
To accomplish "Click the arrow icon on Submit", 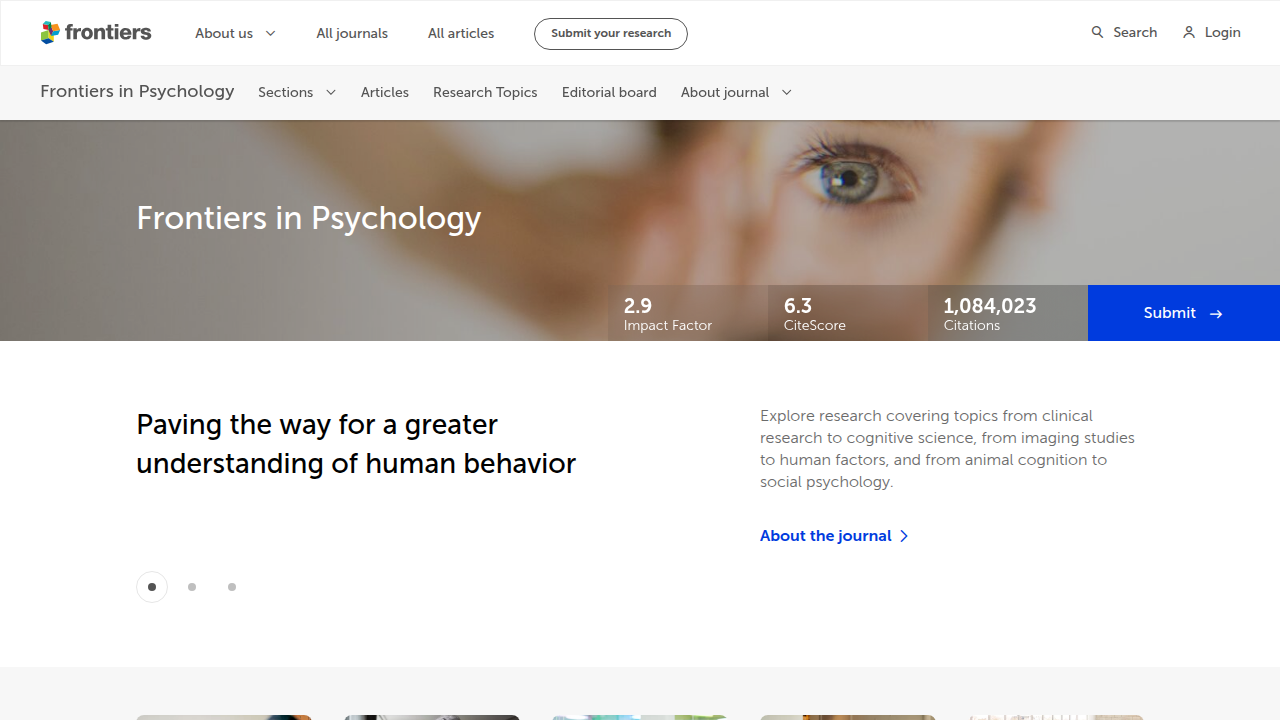I will 1216,314.
